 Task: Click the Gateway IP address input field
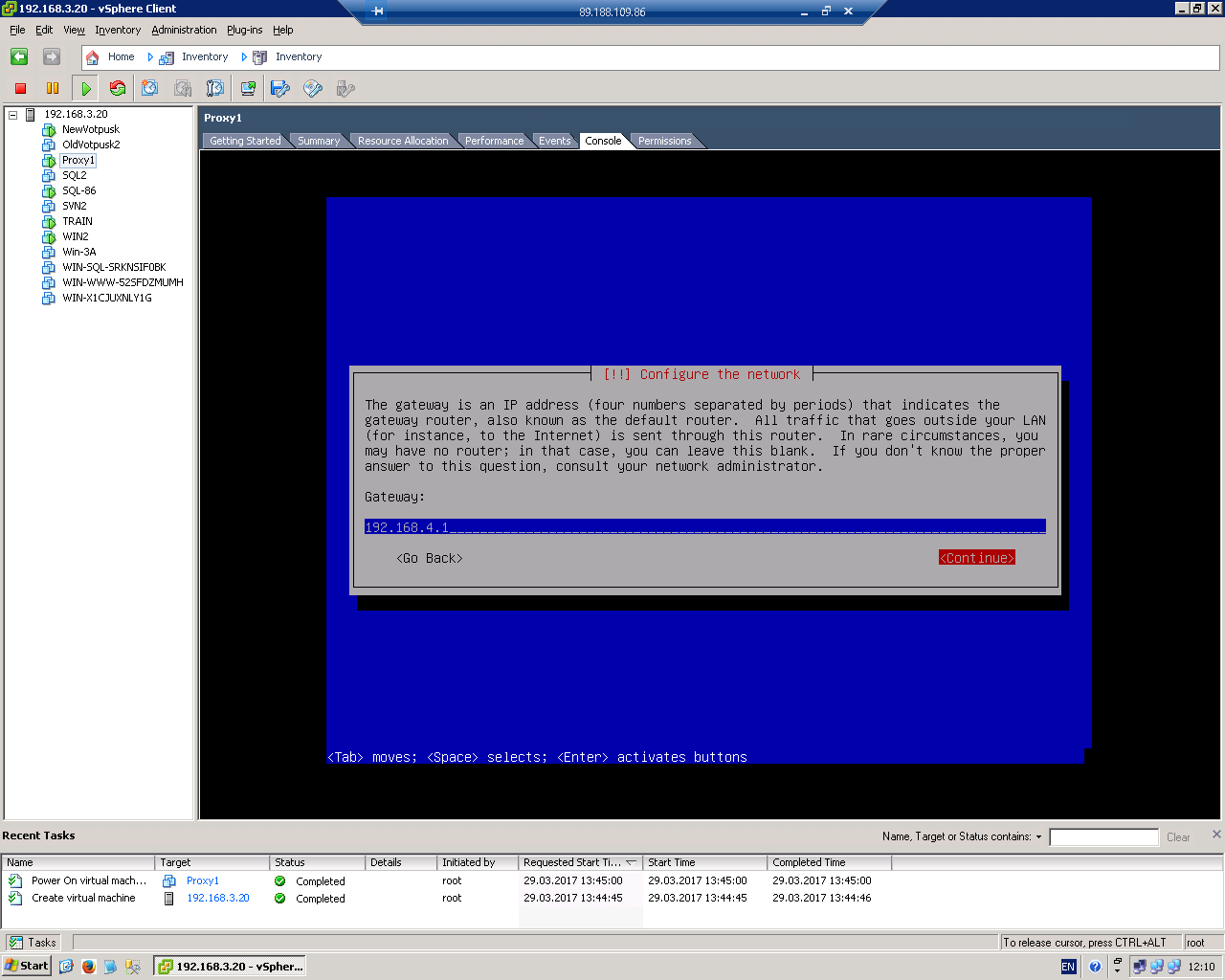(704, 527)
